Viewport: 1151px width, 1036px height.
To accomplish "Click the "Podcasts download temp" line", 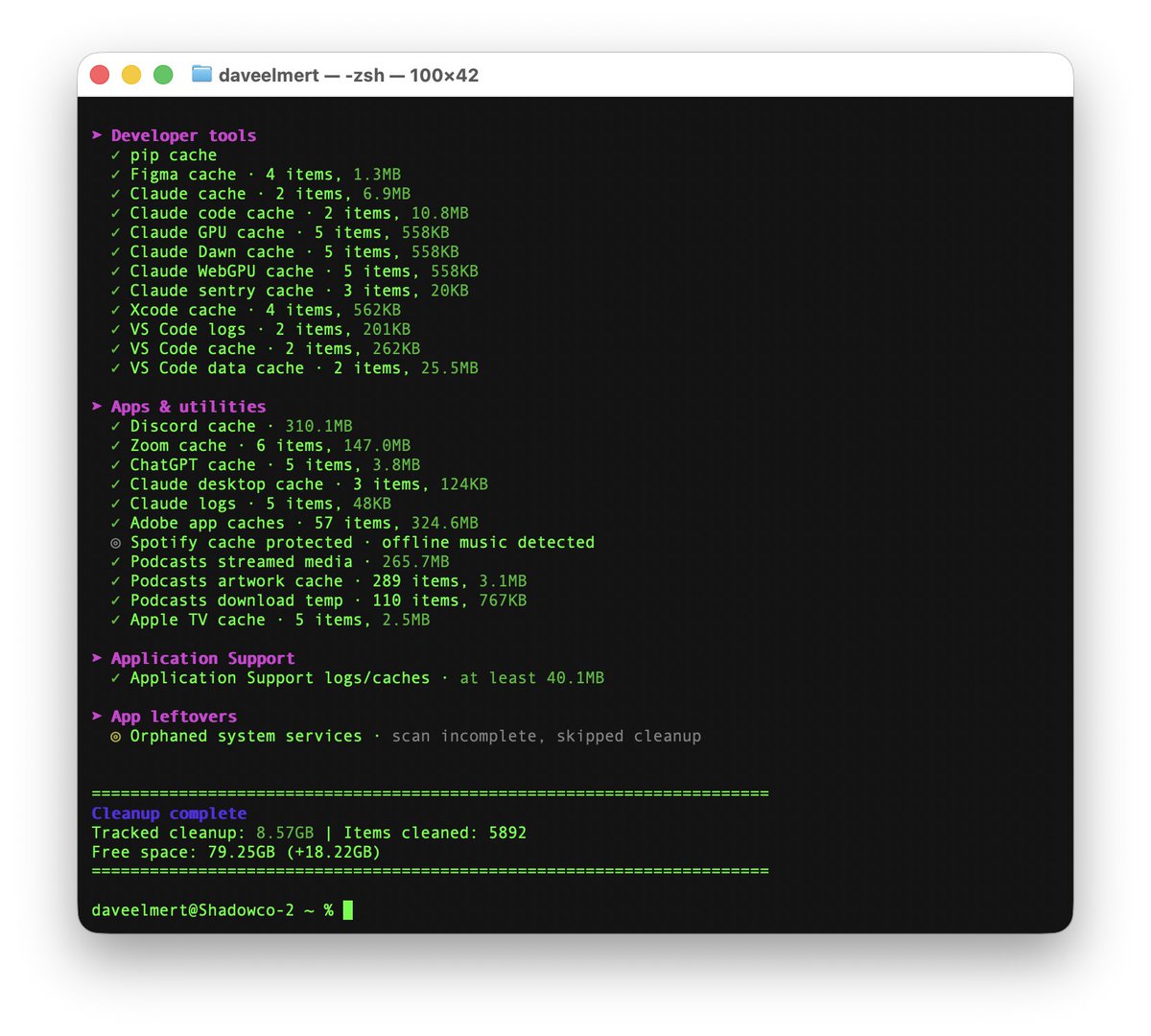I will [x=318, y=600].
